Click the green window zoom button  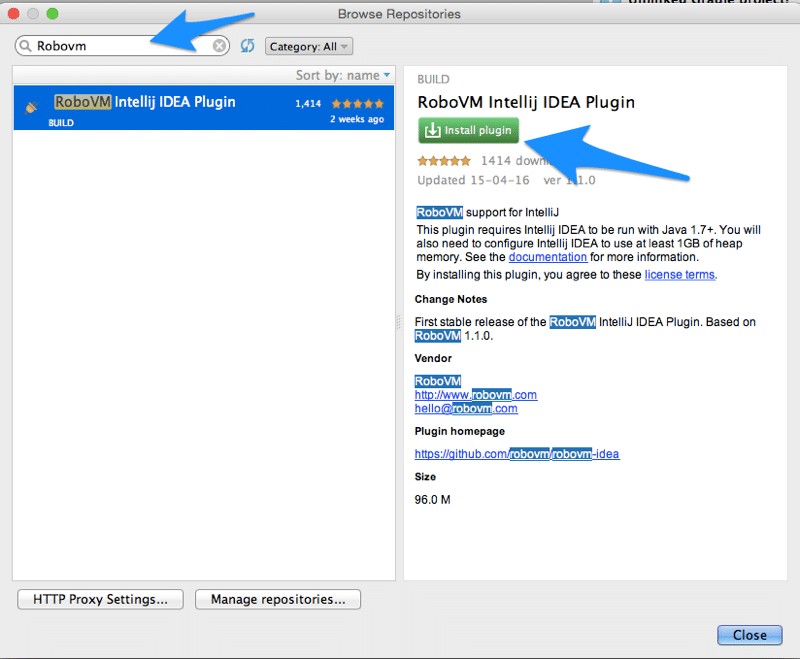pos(52,14)
